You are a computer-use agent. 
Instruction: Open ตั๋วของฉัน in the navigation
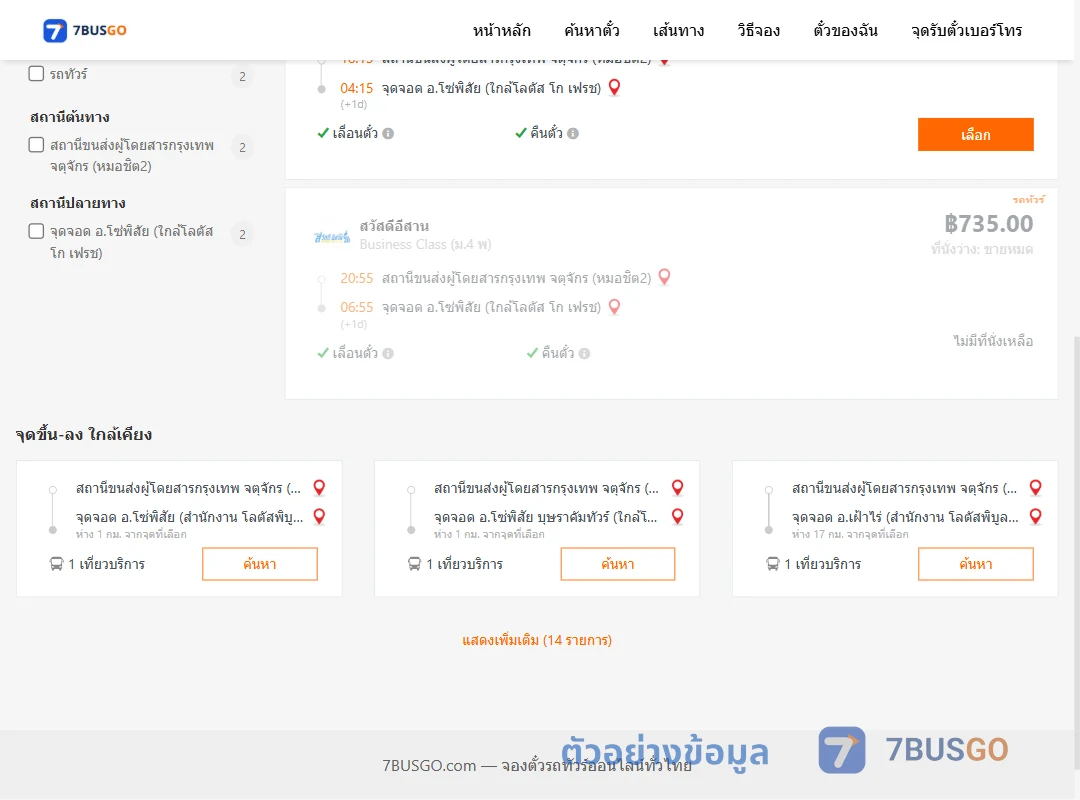pos(845,30)
